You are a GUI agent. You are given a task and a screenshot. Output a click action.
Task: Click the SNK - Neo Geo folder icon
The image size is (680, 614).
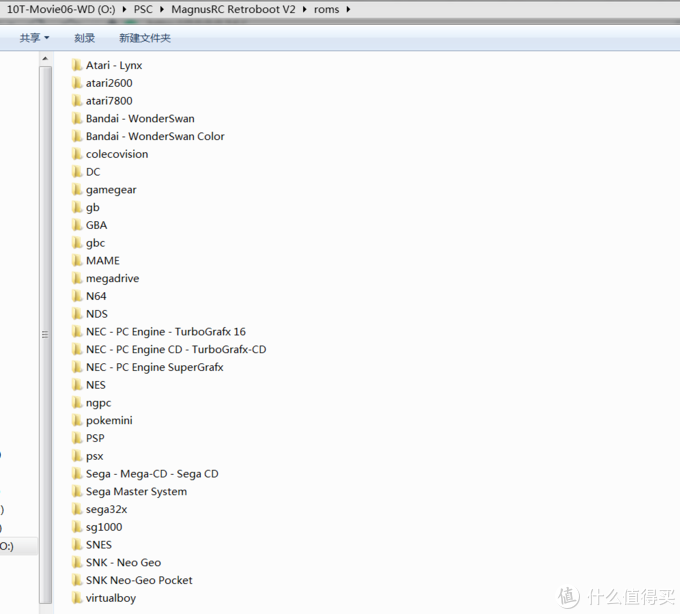pyautogui.click(x=77, y=562)
